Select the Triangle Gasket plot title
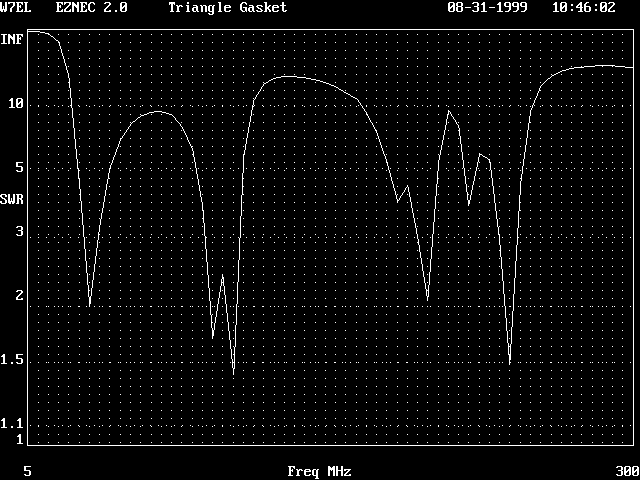Screen dimensions: 640x480 point(228,8)
